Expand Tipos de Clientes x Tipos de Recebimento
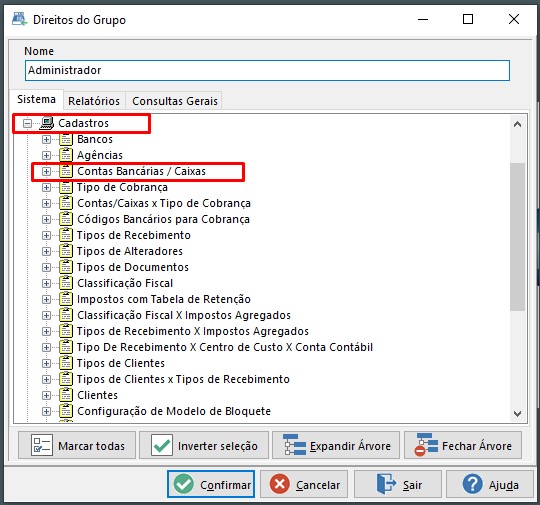The height and width of the screenshot is (505, 540). tap(46, 380)
